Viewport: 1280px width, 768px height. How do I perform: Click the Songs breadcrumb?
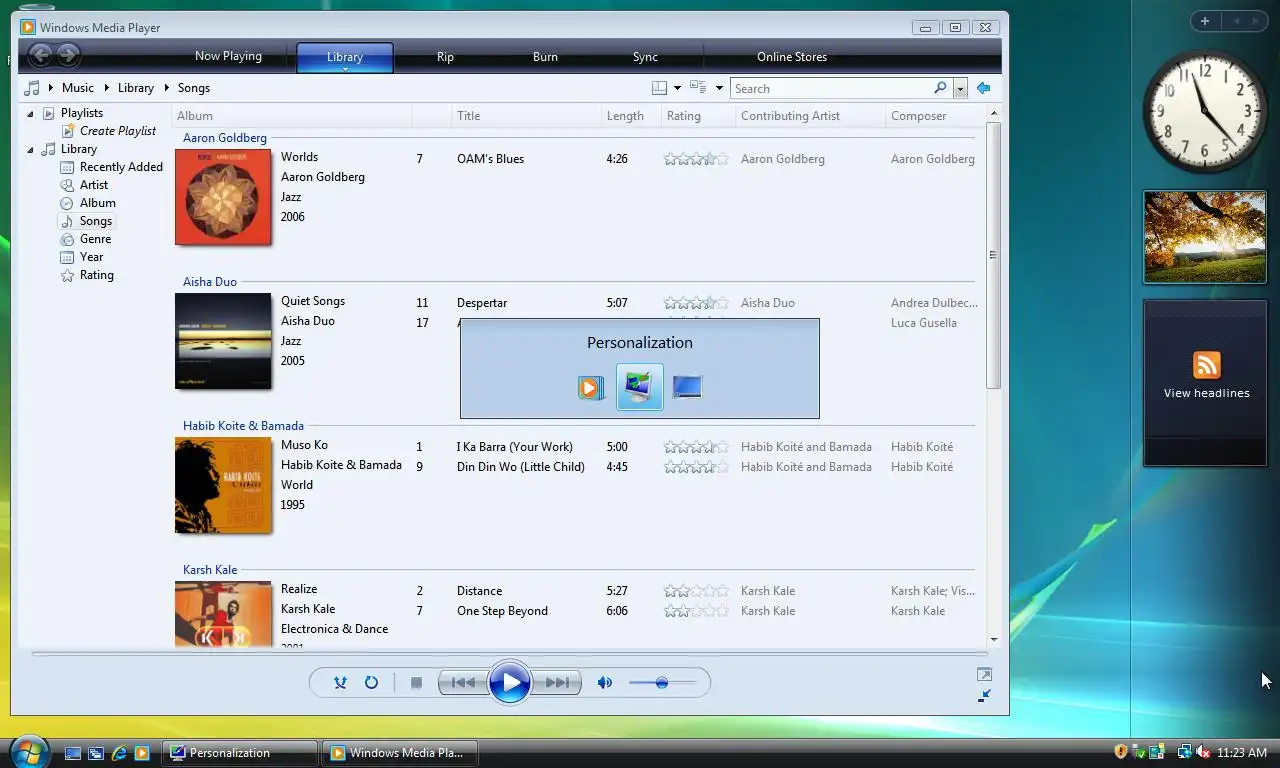[x=194, y=88]
